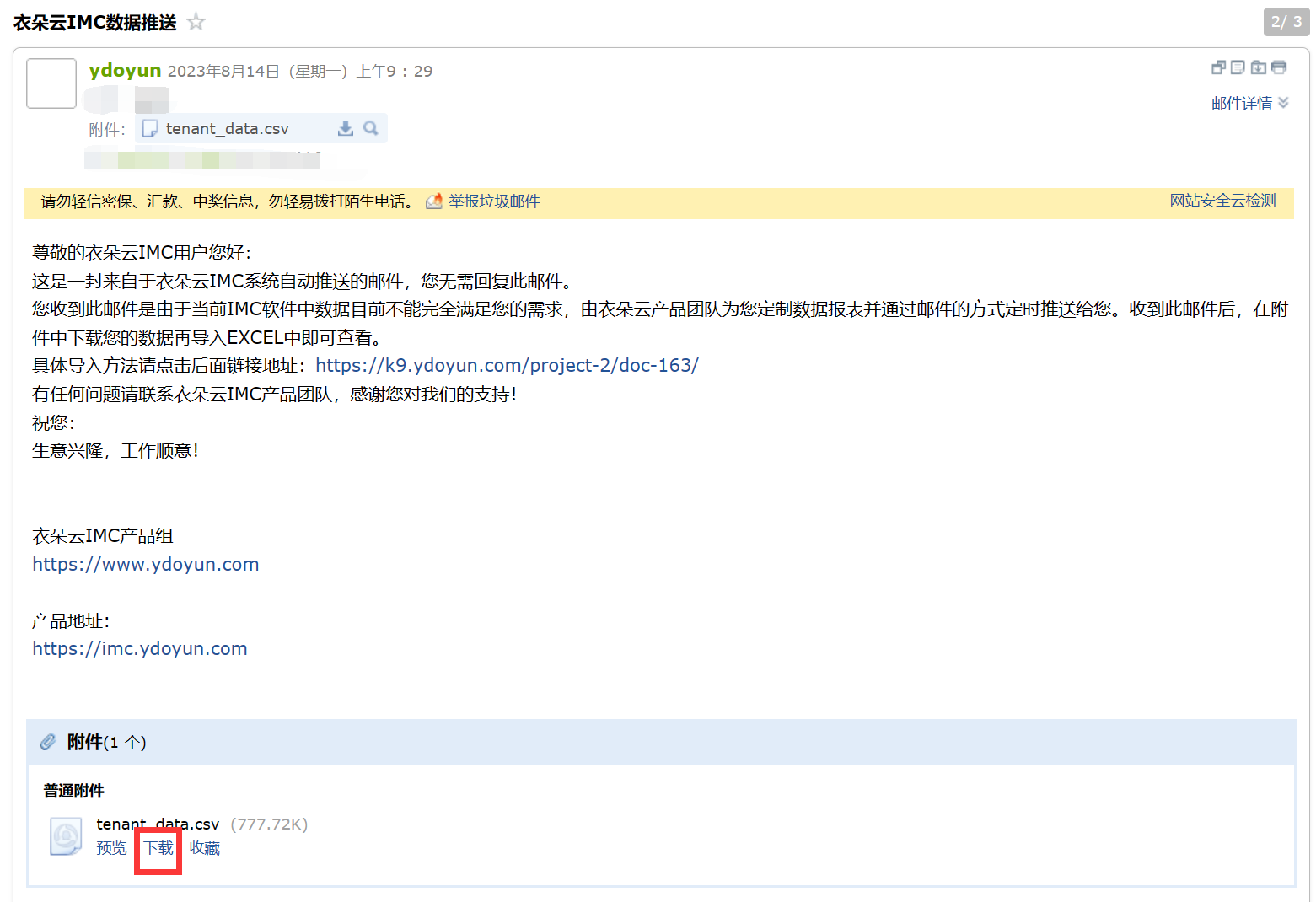Image resolution: width=1316 pixels, height=902 pixels.
Task: Click the 产品地址: label
Action: point(71,621)
